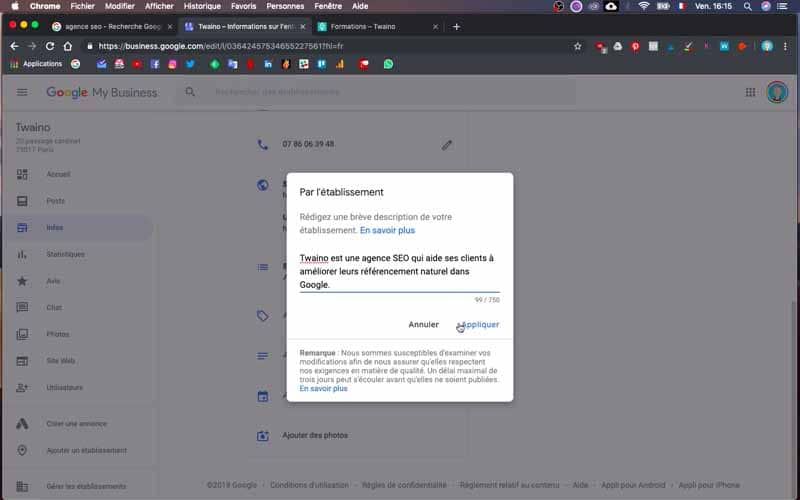Switch to the Formations – Twaino tab
Screen dimensions: 800x500
378,27
